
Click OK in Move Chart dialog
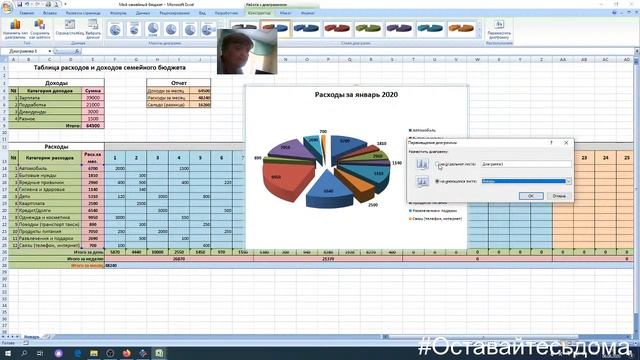[x=531, y=196]
